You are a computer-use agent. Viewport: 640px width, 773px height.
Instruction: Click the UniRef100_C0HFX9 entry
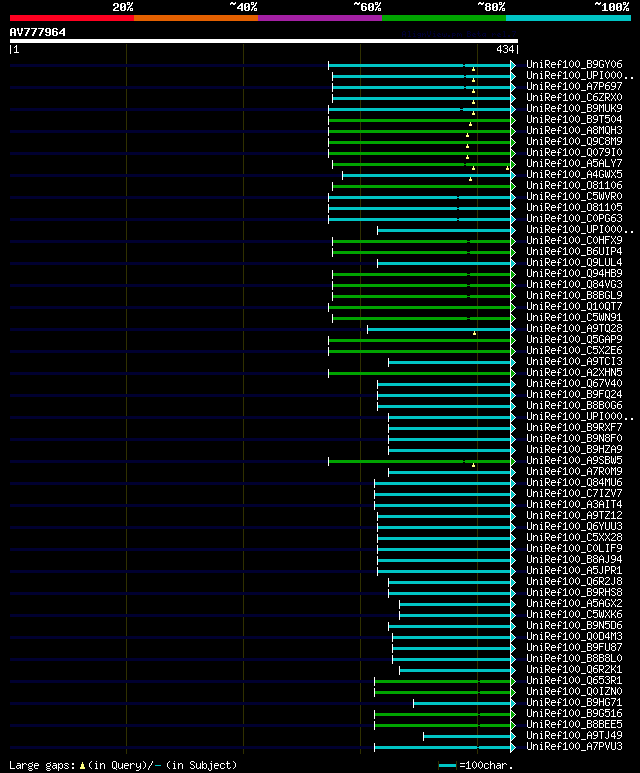[574, 241]
